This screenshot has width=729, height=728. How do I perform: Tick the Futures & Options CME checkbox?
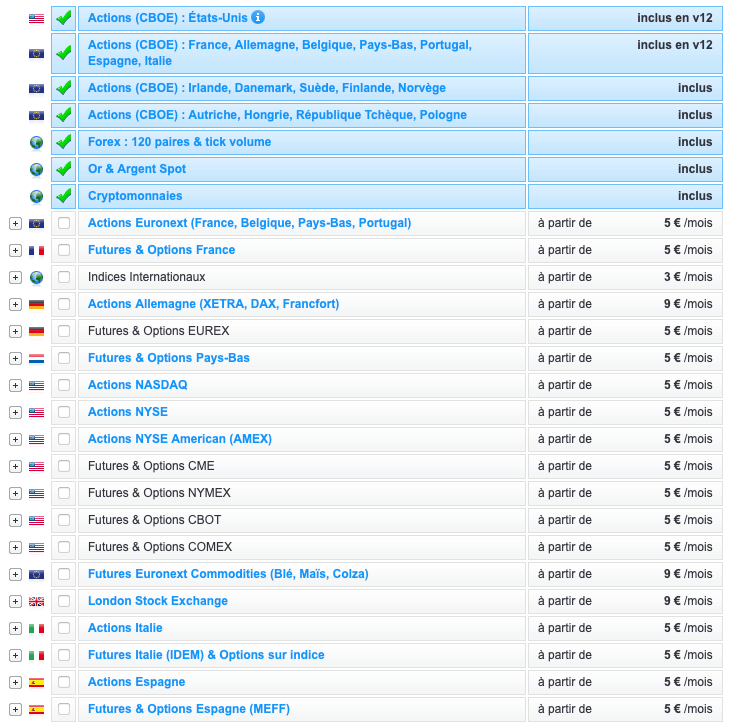click(x=64, y=466)
